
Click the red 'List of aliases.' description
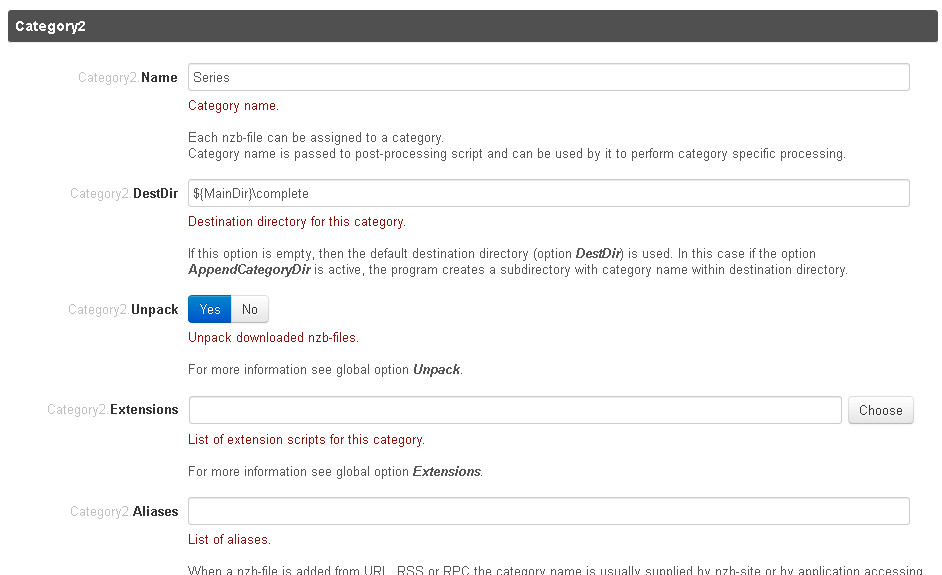(229, 540)
